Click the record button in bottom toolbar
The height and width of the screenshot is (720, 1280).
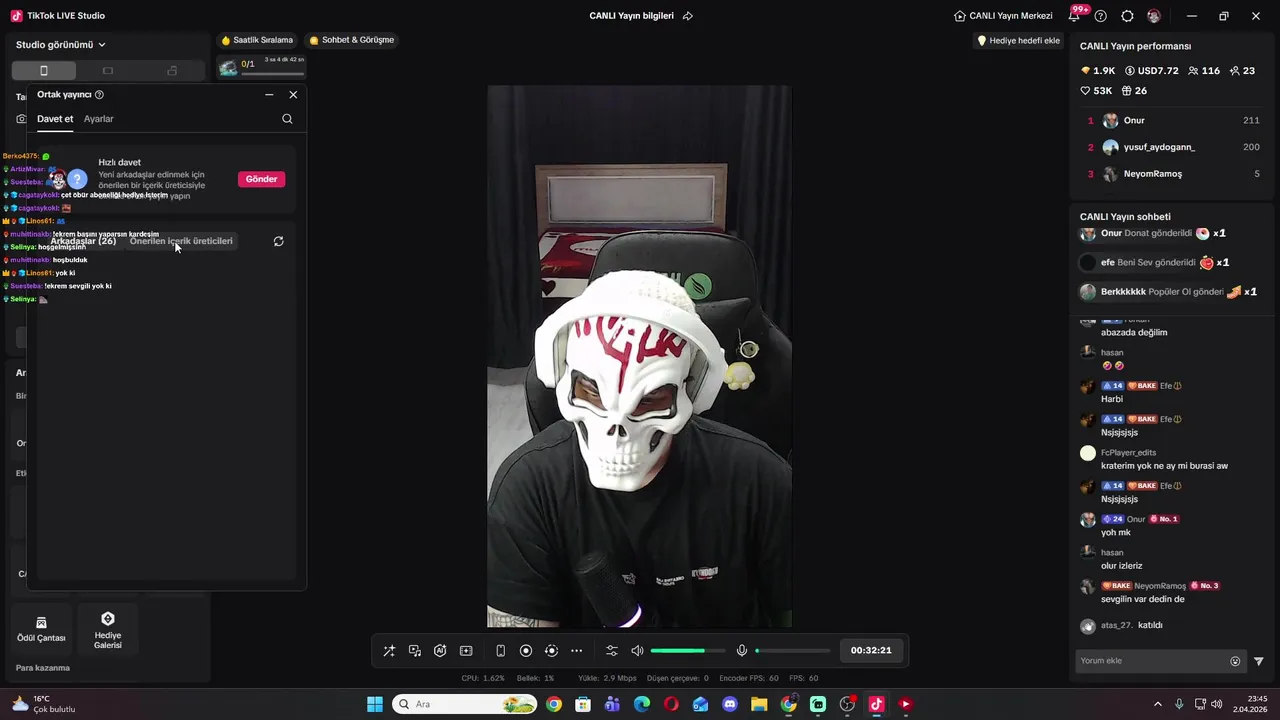526,651
